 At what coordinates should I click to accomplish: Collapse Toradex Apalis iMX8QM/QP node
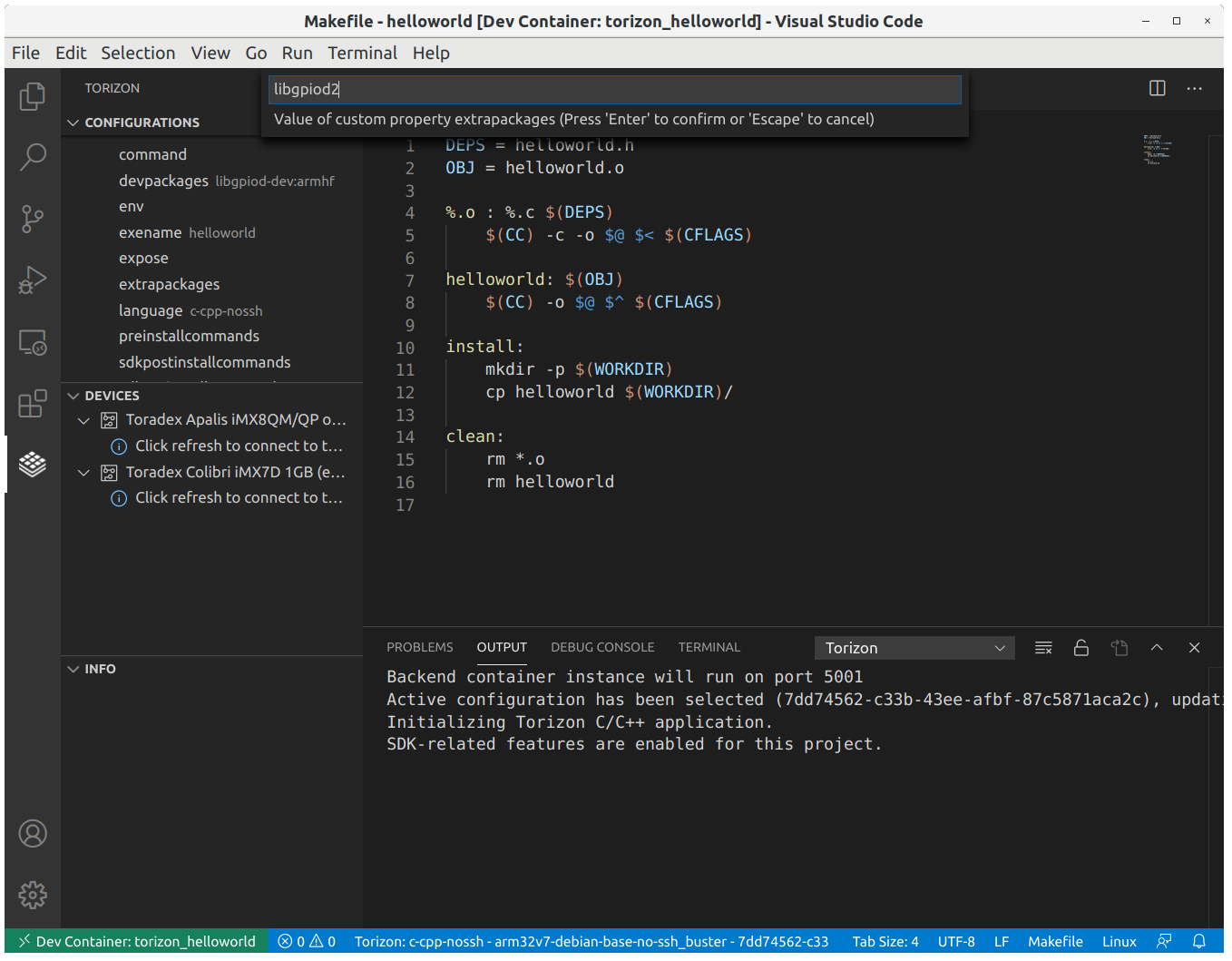(x=83, y=420)
